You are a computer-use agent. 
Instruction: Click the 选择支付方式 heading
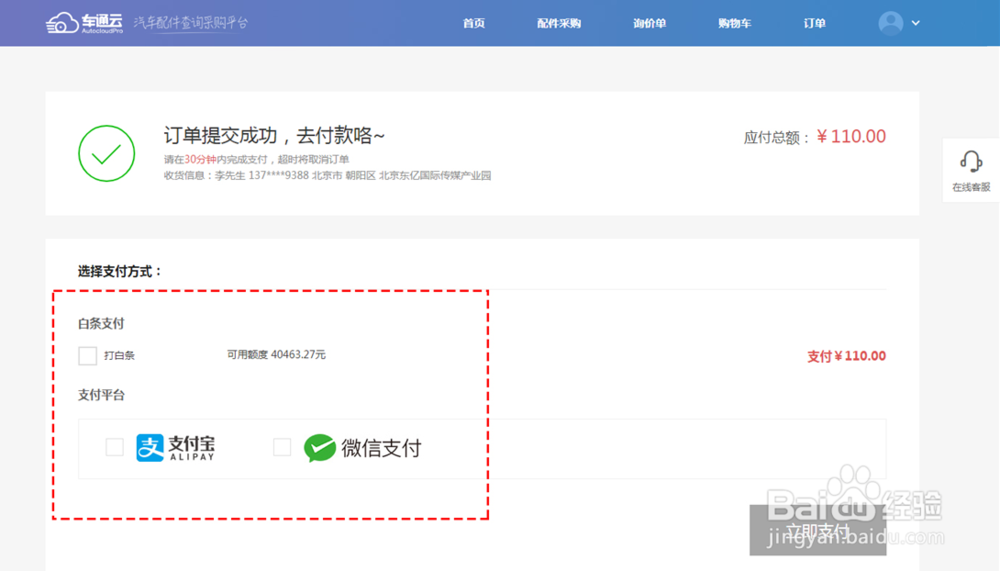(120, 271)
